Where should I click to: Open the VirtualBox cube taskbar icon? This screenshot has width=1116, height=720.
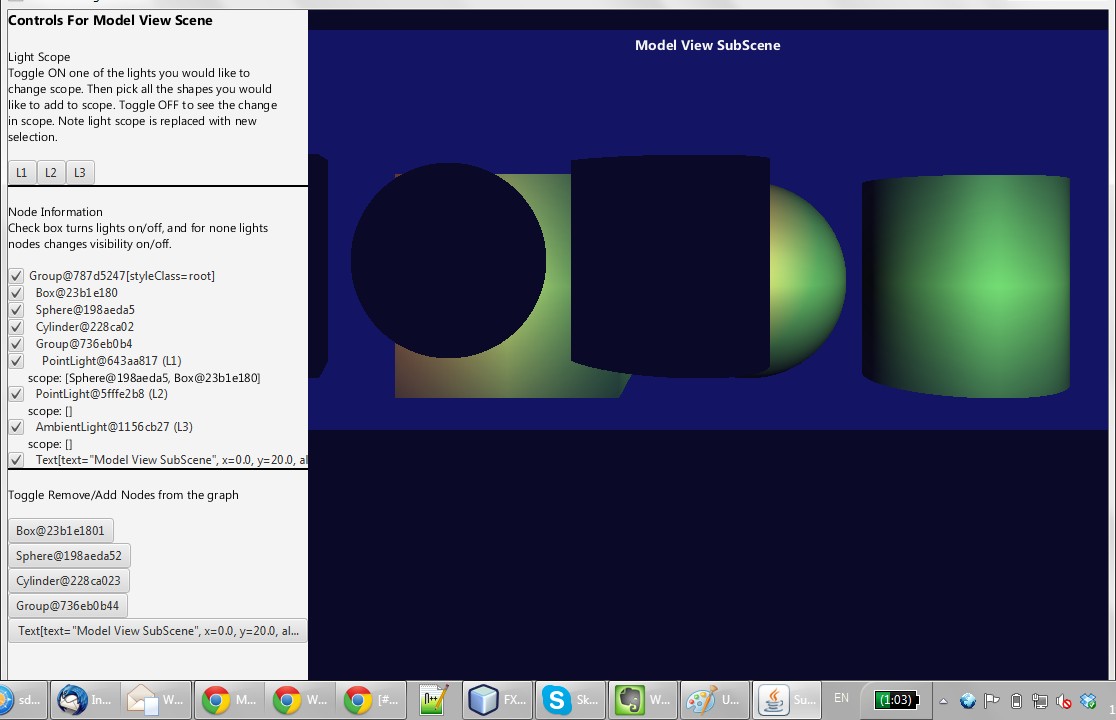click(500, 700)
